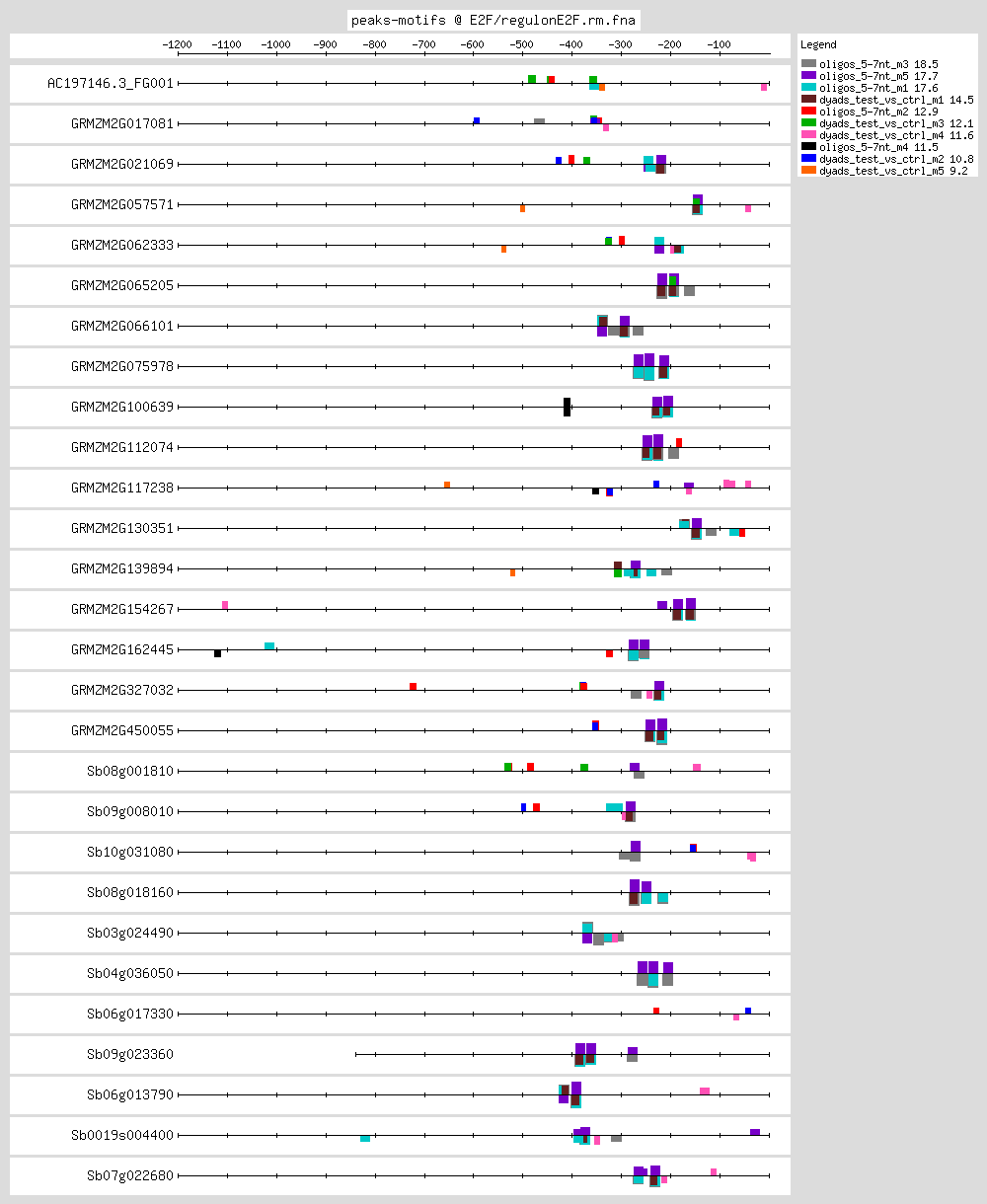987x1204 pixels.
Task: Click the black motif marker on GRMZM2G100639 row
Action: pyautogui.click(x=567, y=407)
